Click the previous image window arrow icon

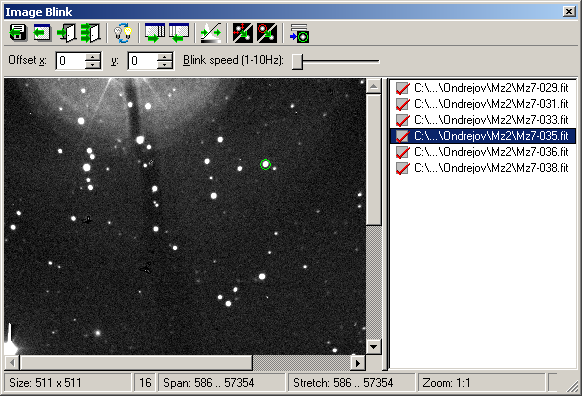click(x=179, y=33)
